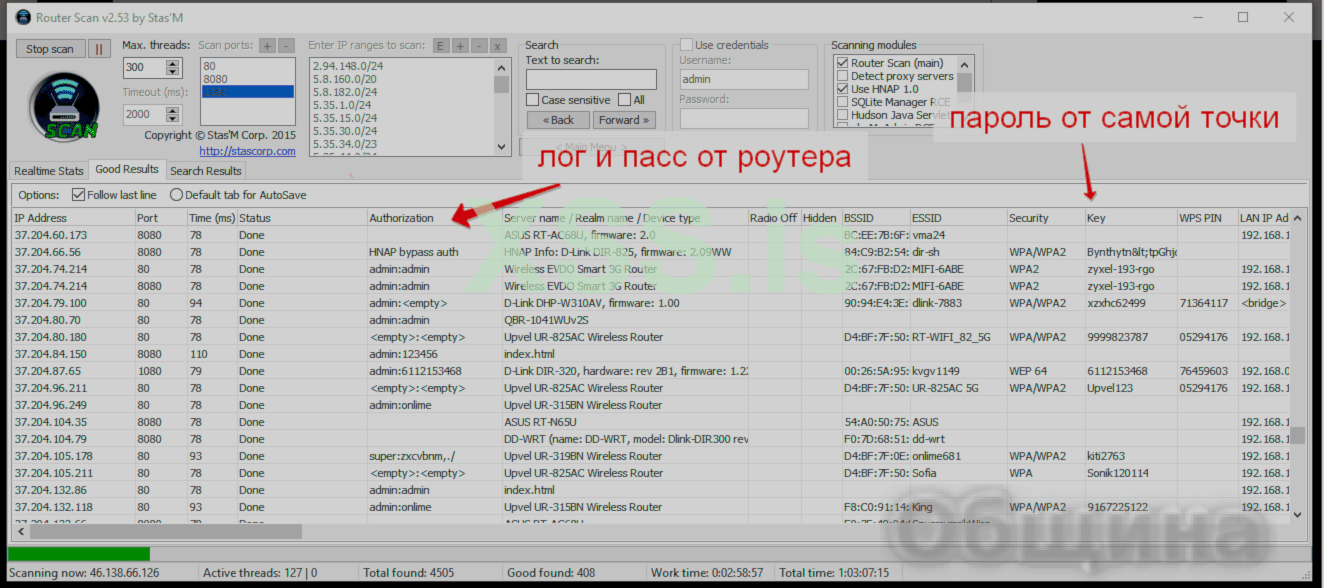Open the http://stascorp.com link
Viewport: 1324px width, 588px height.
(x=247, y=151)
